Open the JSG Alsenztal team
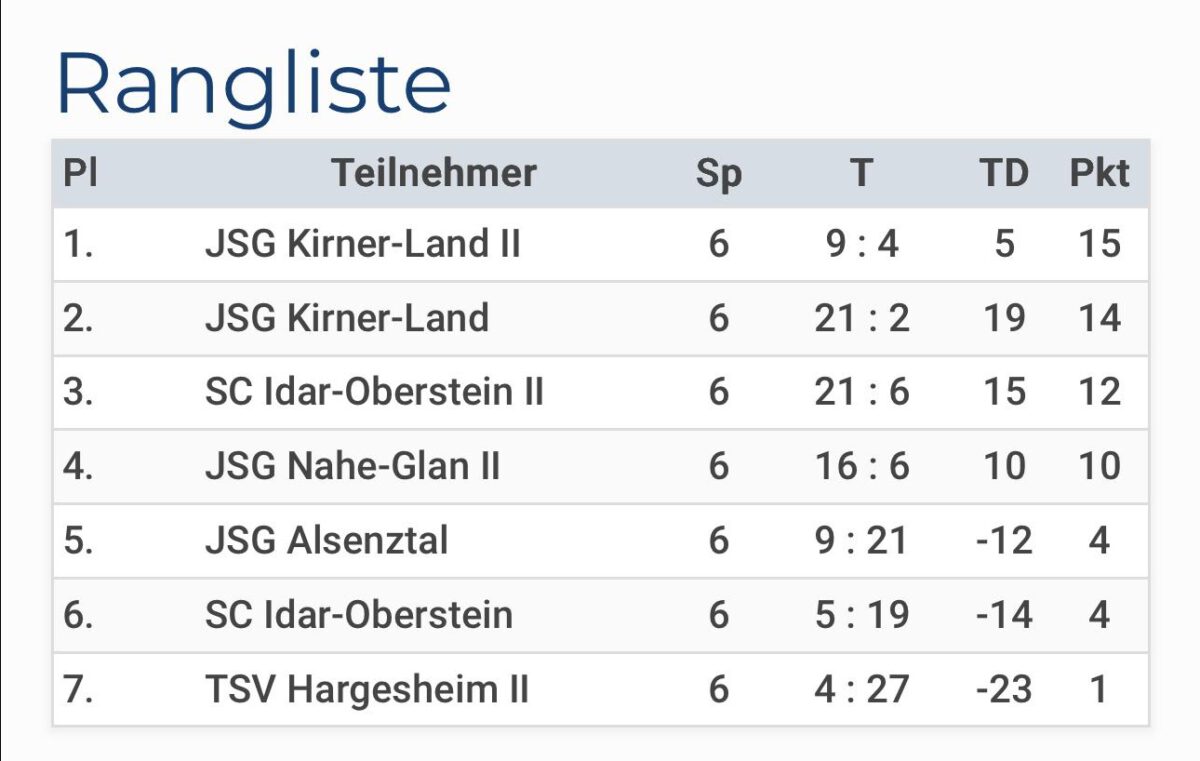The height and width of the screenshot is (761, 1200). pos(326,541)
